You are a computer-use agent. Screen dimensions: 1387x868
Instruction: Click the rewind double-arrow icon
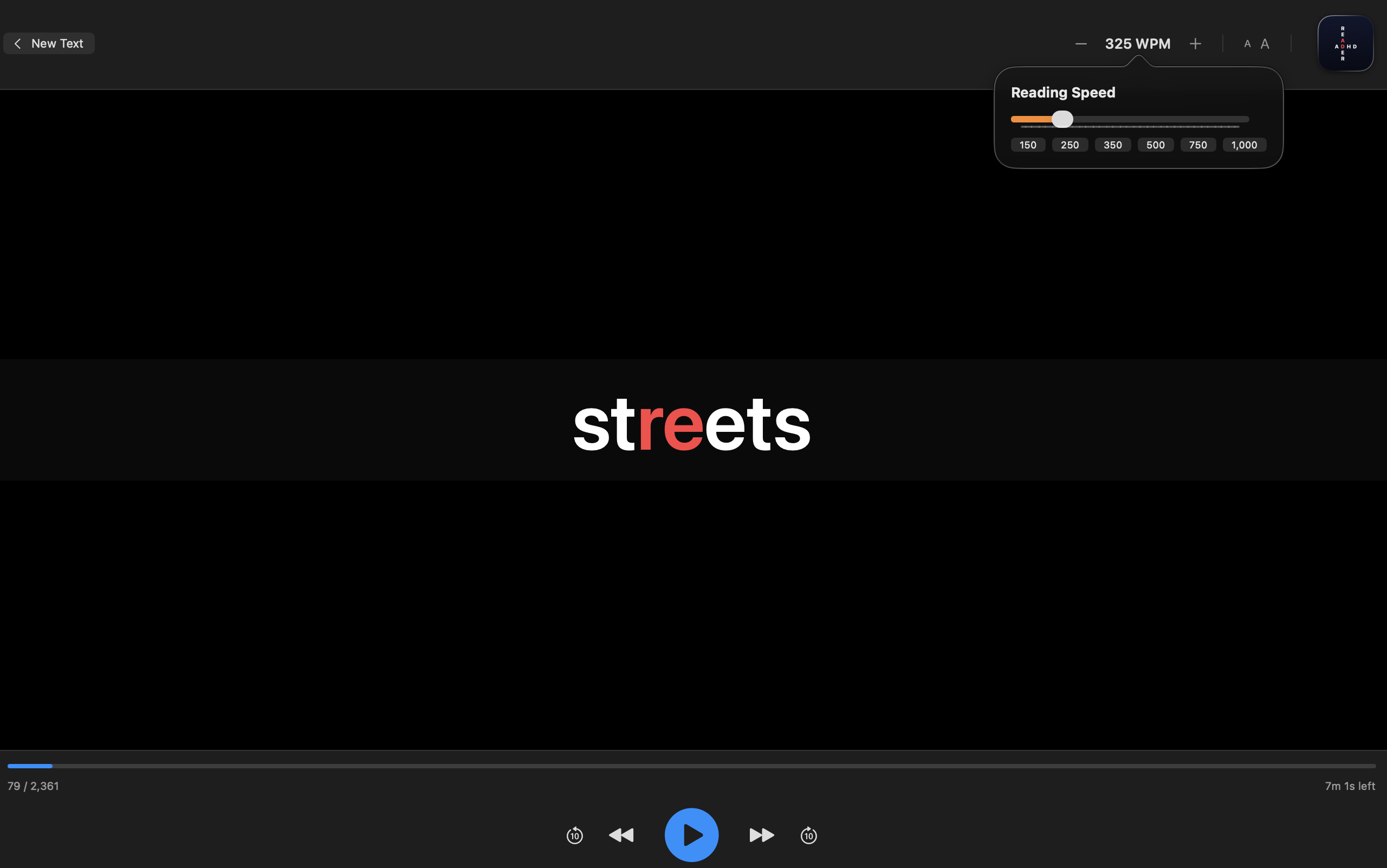point(621,835)
